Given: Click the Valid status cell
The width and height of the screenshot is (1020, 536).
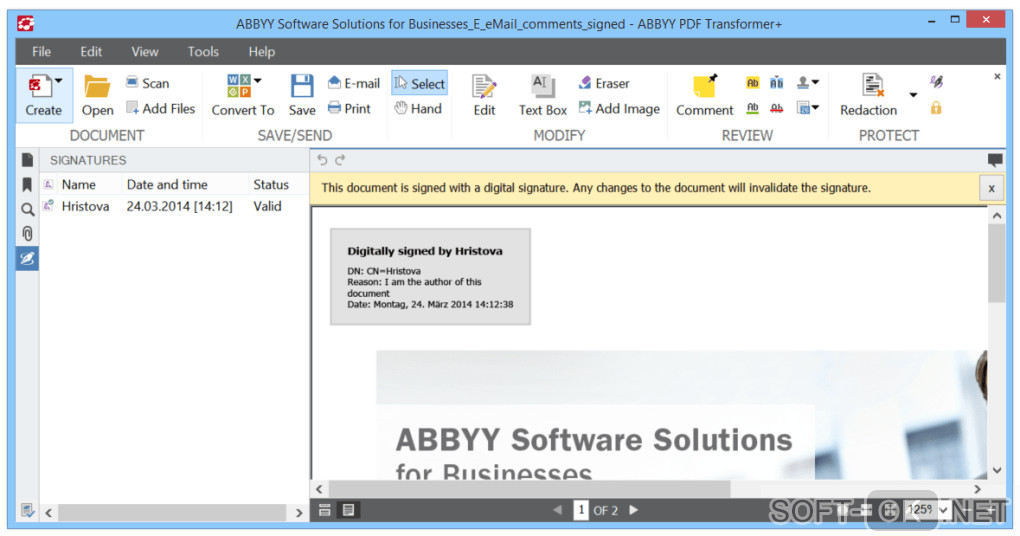Looking at the screenshot, I should point(267,206).
